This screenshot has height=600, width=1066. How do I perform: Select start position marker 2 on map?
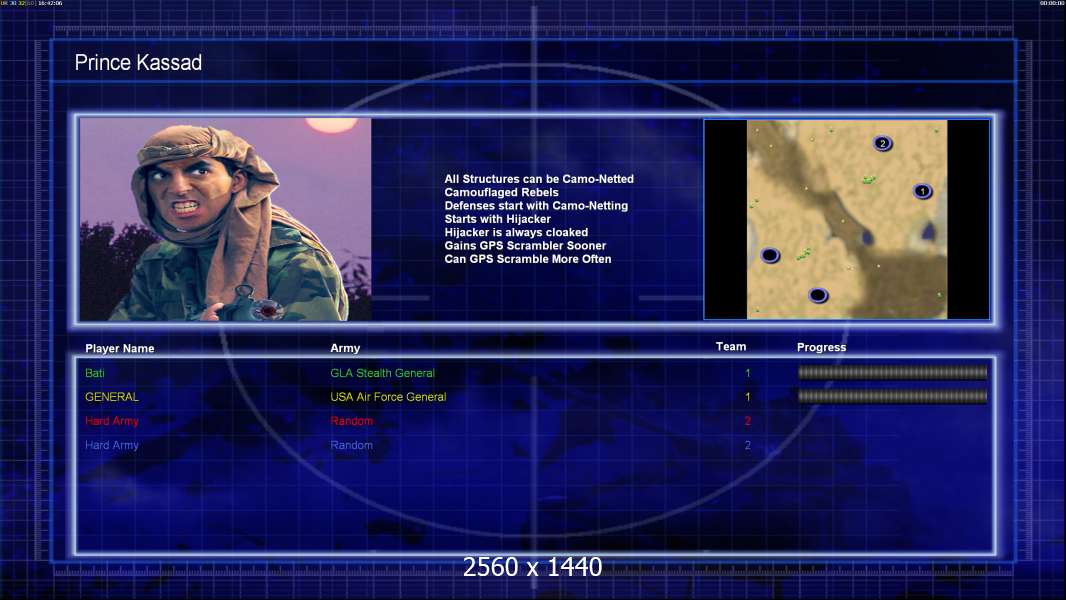[882, 143]
